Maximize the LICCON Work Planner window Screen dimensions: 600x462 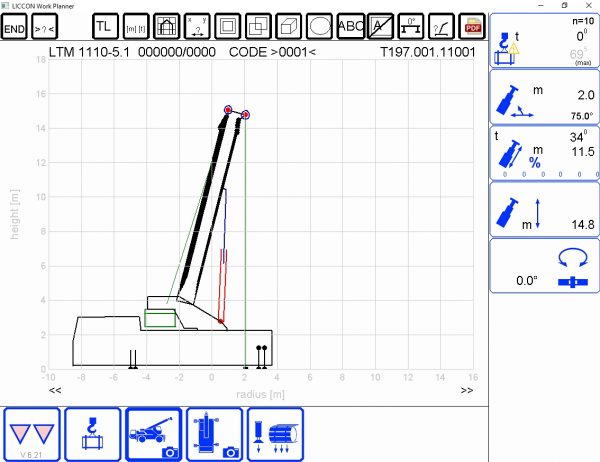click(564, 5)
